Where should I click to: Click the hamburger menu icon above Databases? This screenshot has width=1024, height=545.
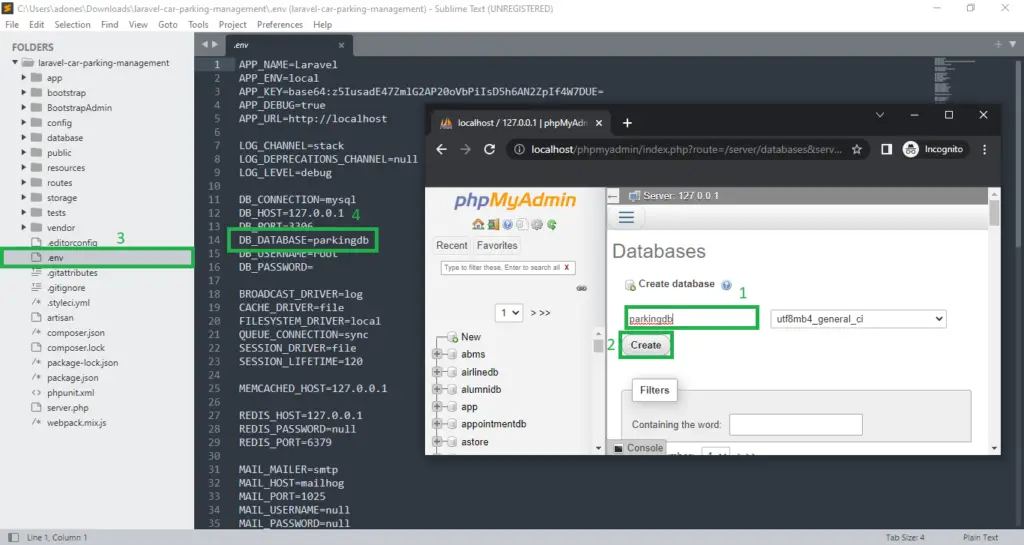pyautogui.click(x=626, y=217)
